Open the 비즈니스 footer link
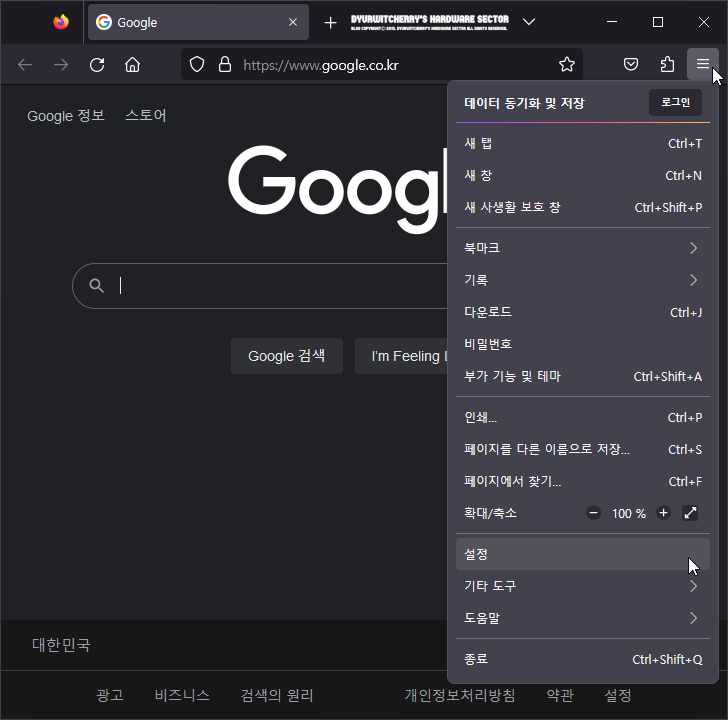728x720 pixels. tap(182, 695)
